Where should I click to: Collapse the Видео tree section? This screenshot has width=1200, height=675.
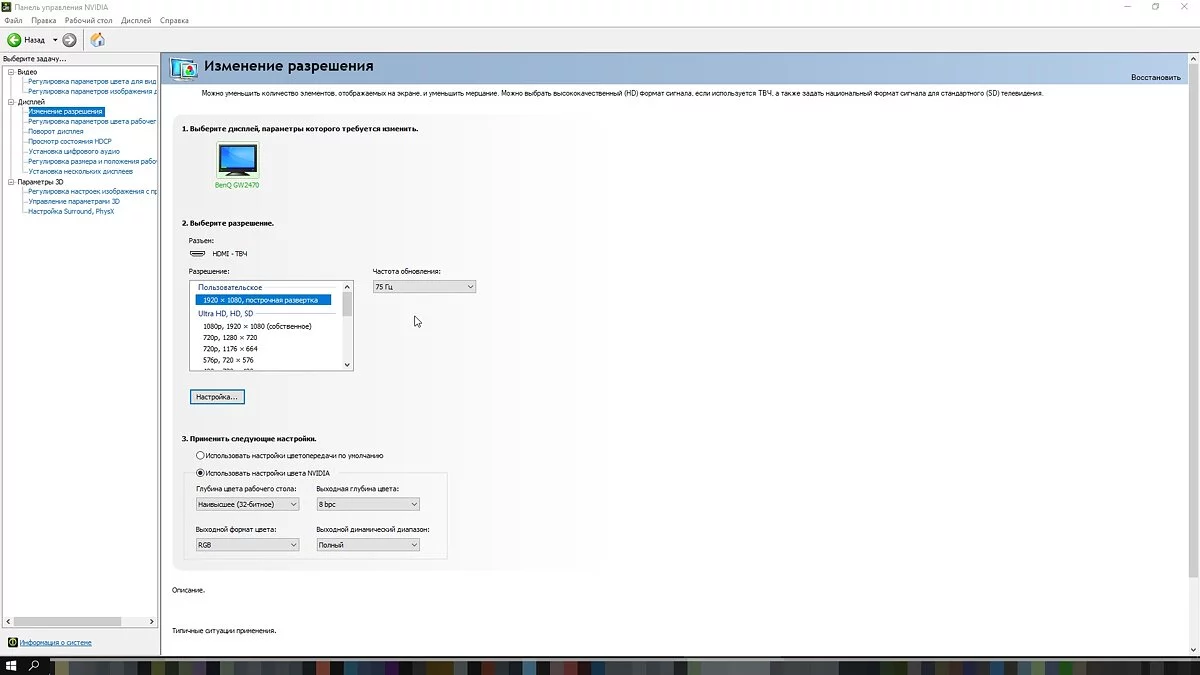point(10,72)
